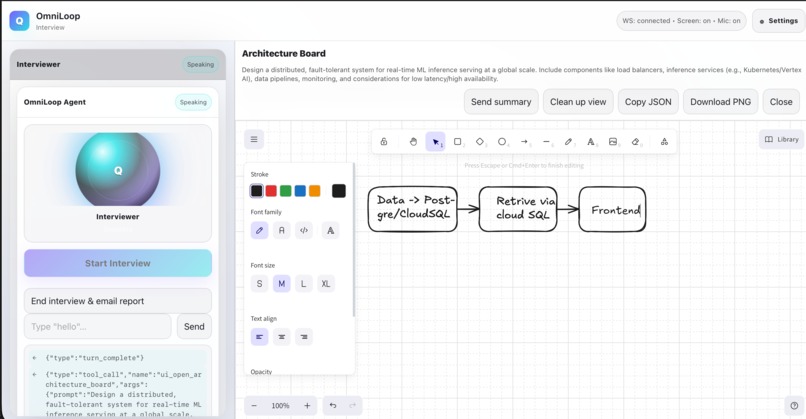Select the Rectangle shape tool

[x=457, y=142]
